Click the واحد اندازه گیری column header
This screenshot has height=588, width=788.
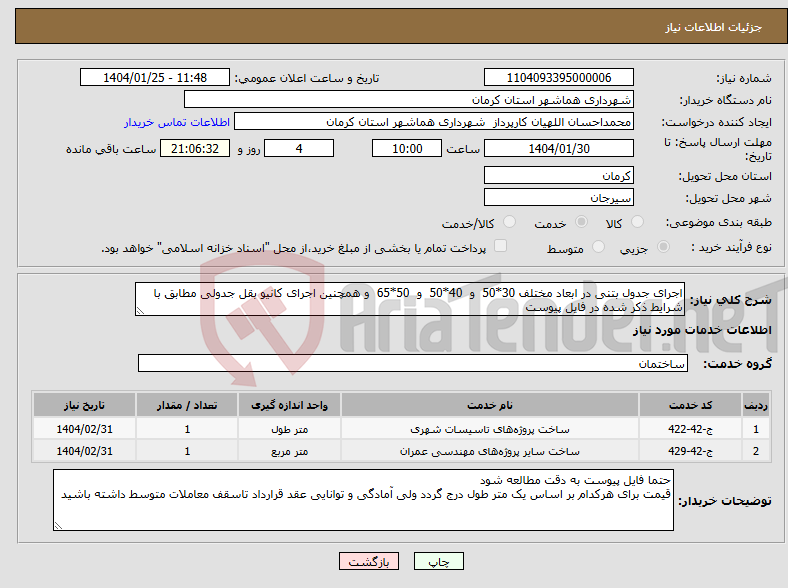click(289, 405)
